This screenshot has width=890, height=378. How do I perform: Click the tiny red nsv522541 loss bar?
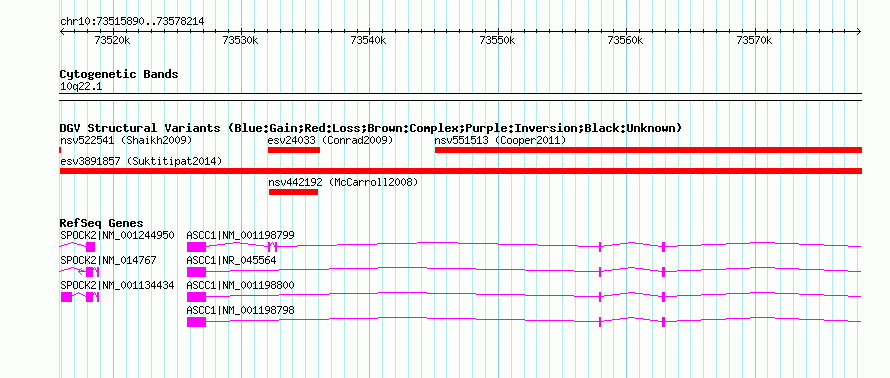coord(60,150)
